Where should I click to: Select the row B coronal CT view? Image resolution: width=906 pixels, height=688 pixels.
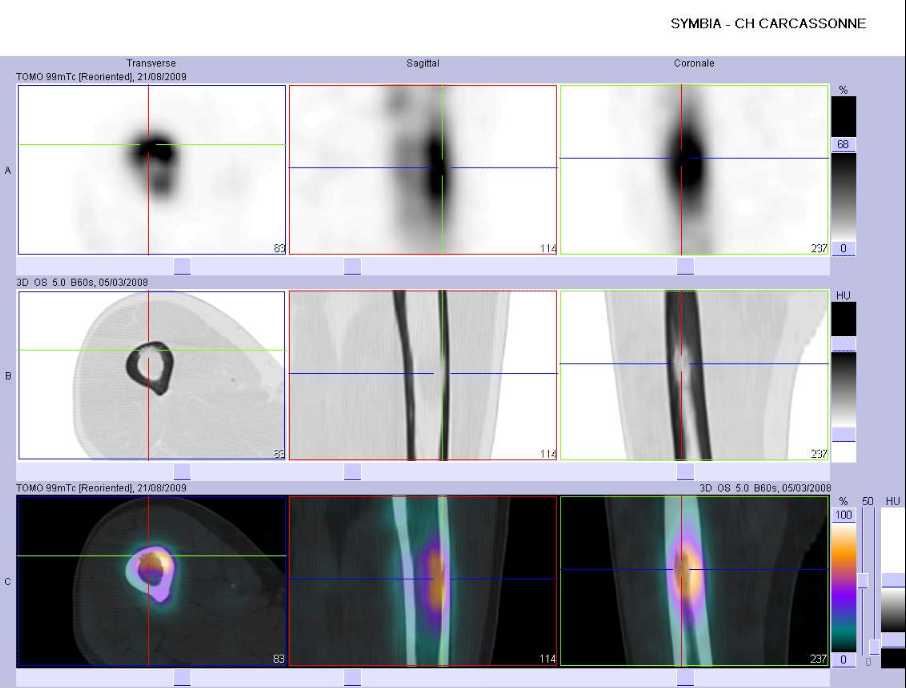coord(695,375)
